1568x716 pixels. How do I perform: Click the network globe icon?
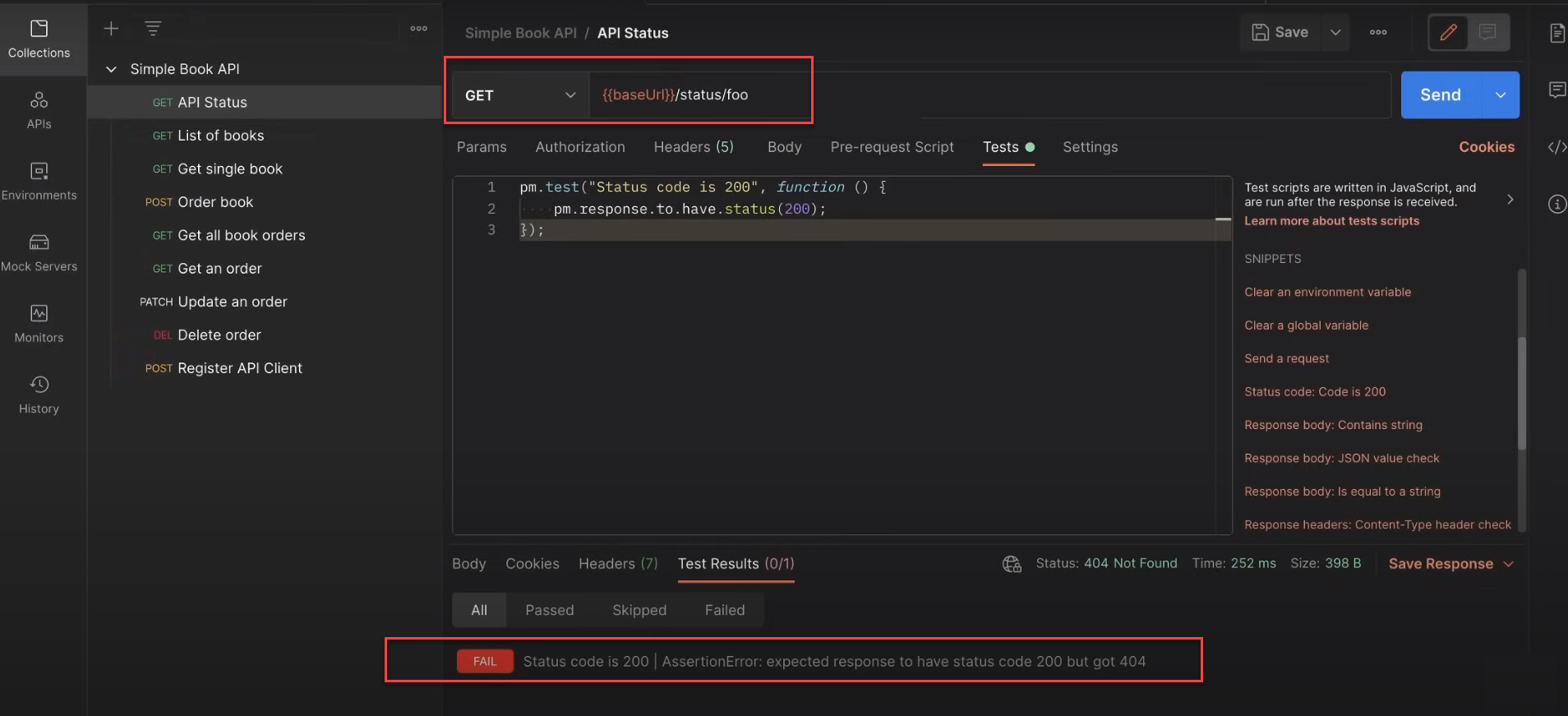1012,564
